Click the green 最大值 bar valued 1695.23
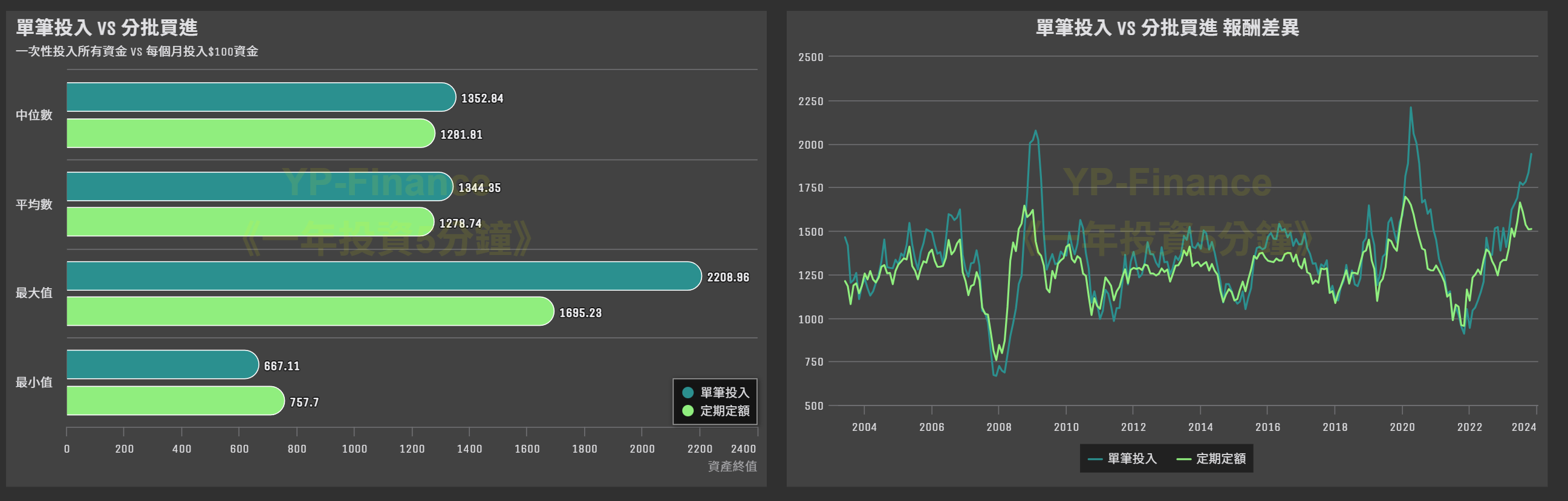 pyautogui.click(x=310, y=311)
